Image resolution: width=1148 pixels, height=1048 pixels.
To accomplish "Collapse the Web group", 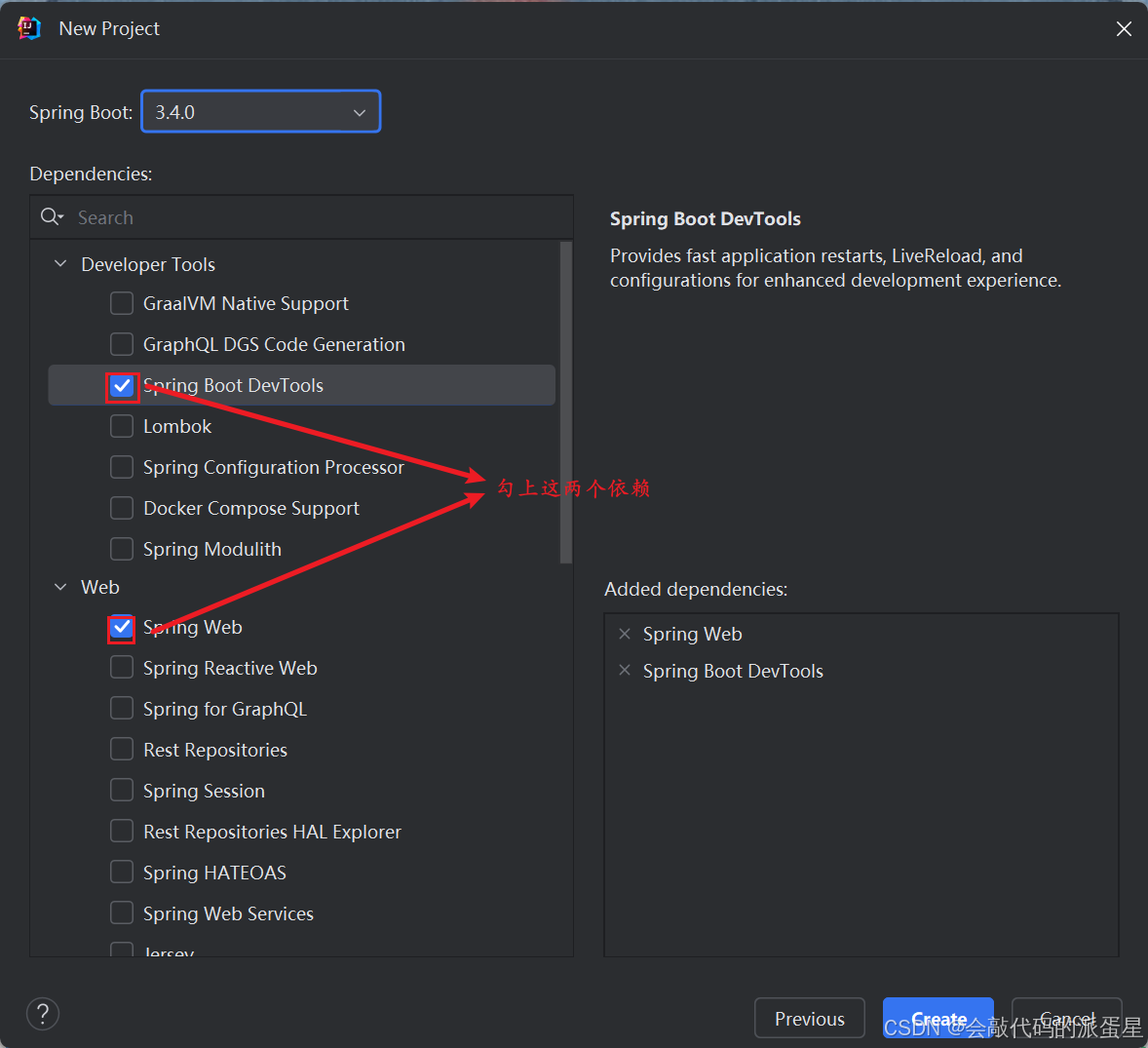I will 60,587.
